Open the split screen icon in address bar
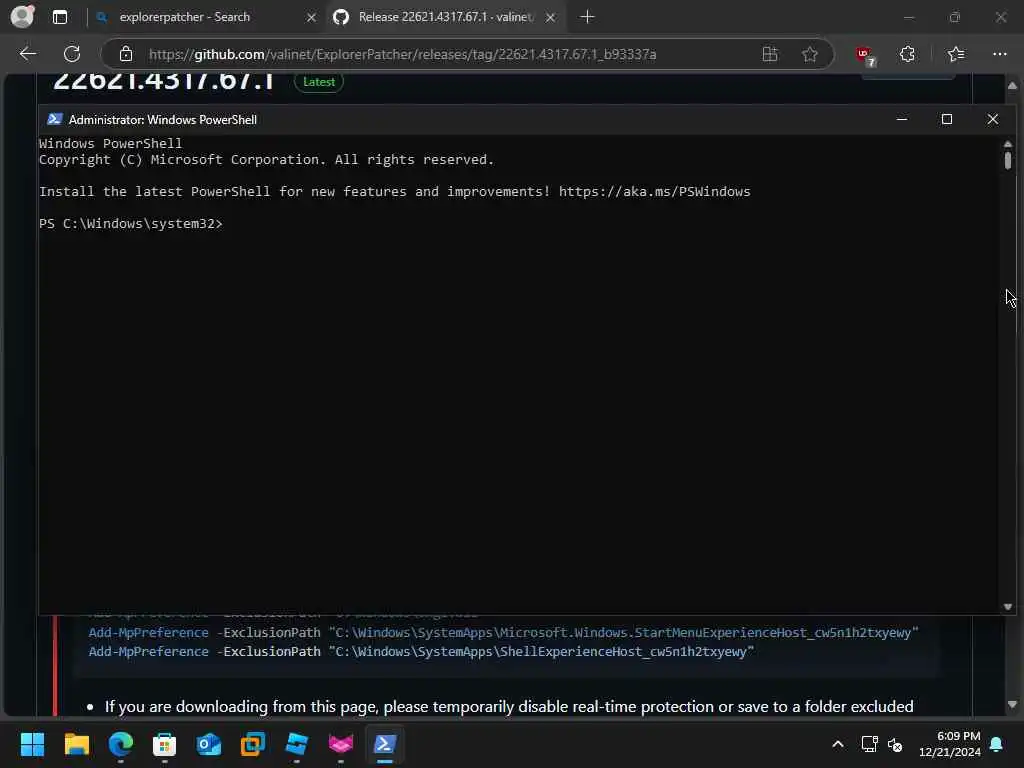This screenshot has width=1024, height=768. 770,54
